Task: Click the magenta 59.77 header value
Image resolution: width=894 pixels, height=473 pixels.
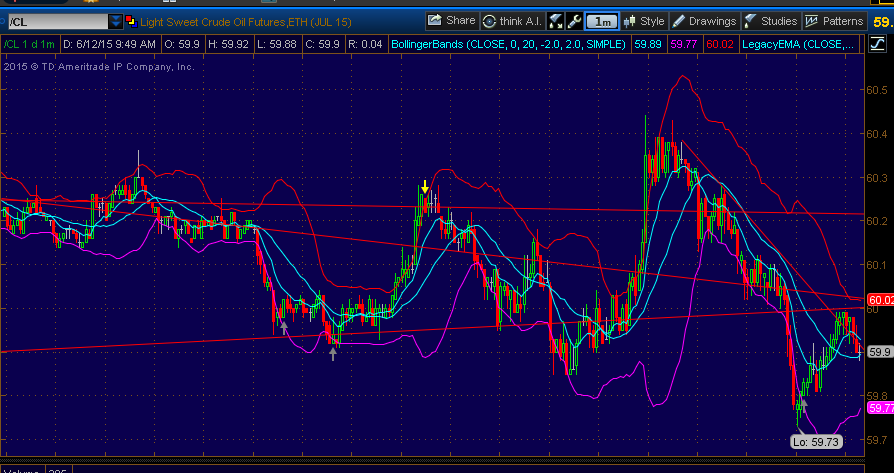Action: tap(684, 44)
